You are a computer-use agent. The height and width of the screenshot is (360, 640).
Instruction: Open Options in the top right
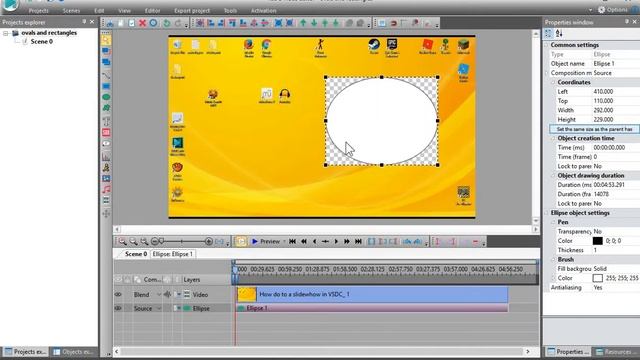pos(613,10)
